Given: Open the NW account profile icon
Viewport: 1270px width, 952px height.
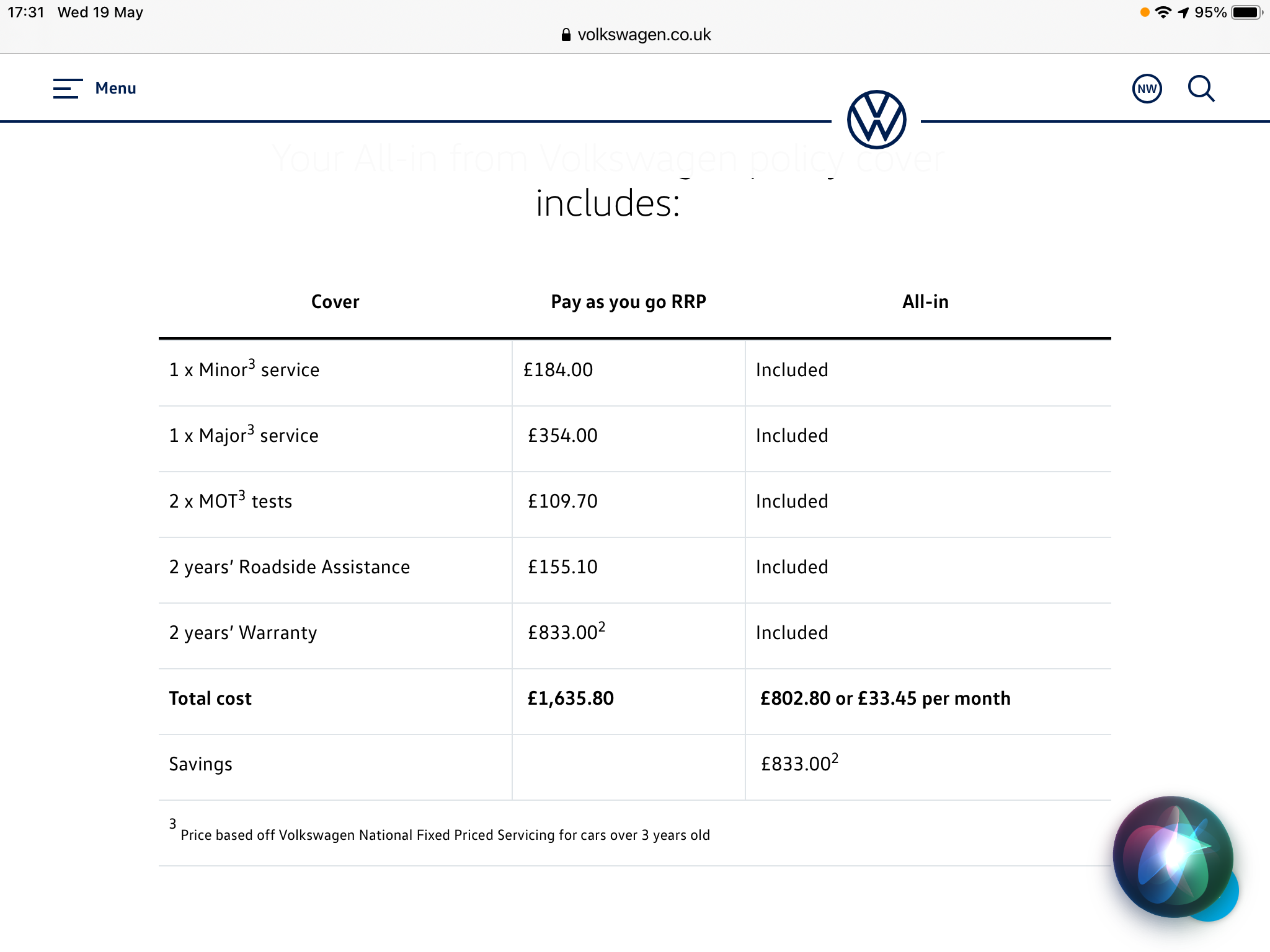Looking at the screenshot, I should tap(1146, 88).
